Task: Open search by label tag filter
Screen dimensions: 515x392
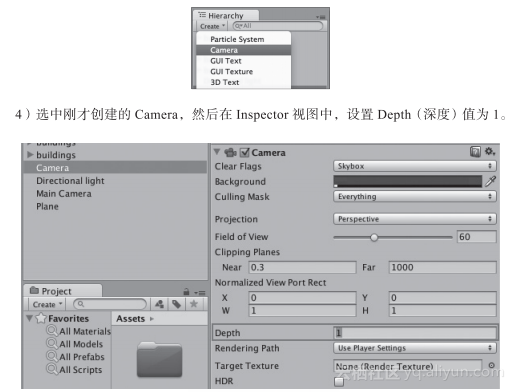Action: coord(176,304)
